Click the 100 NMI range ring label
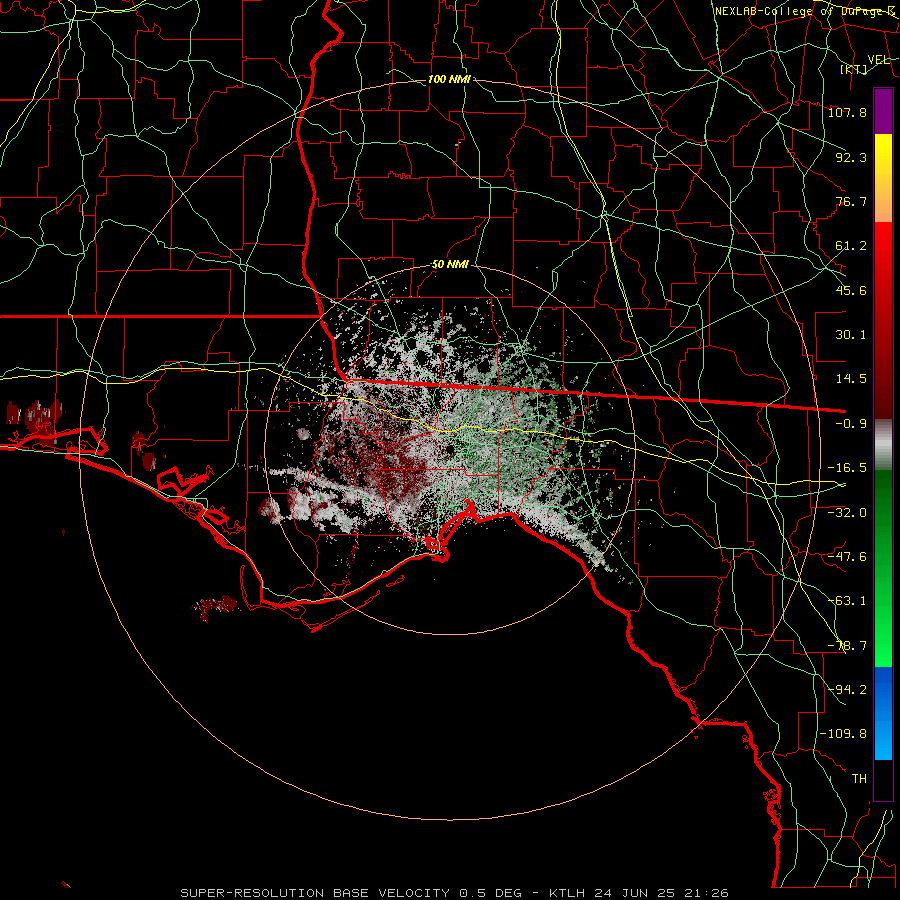Screen dimensions: 900x900 pos(449,79)
